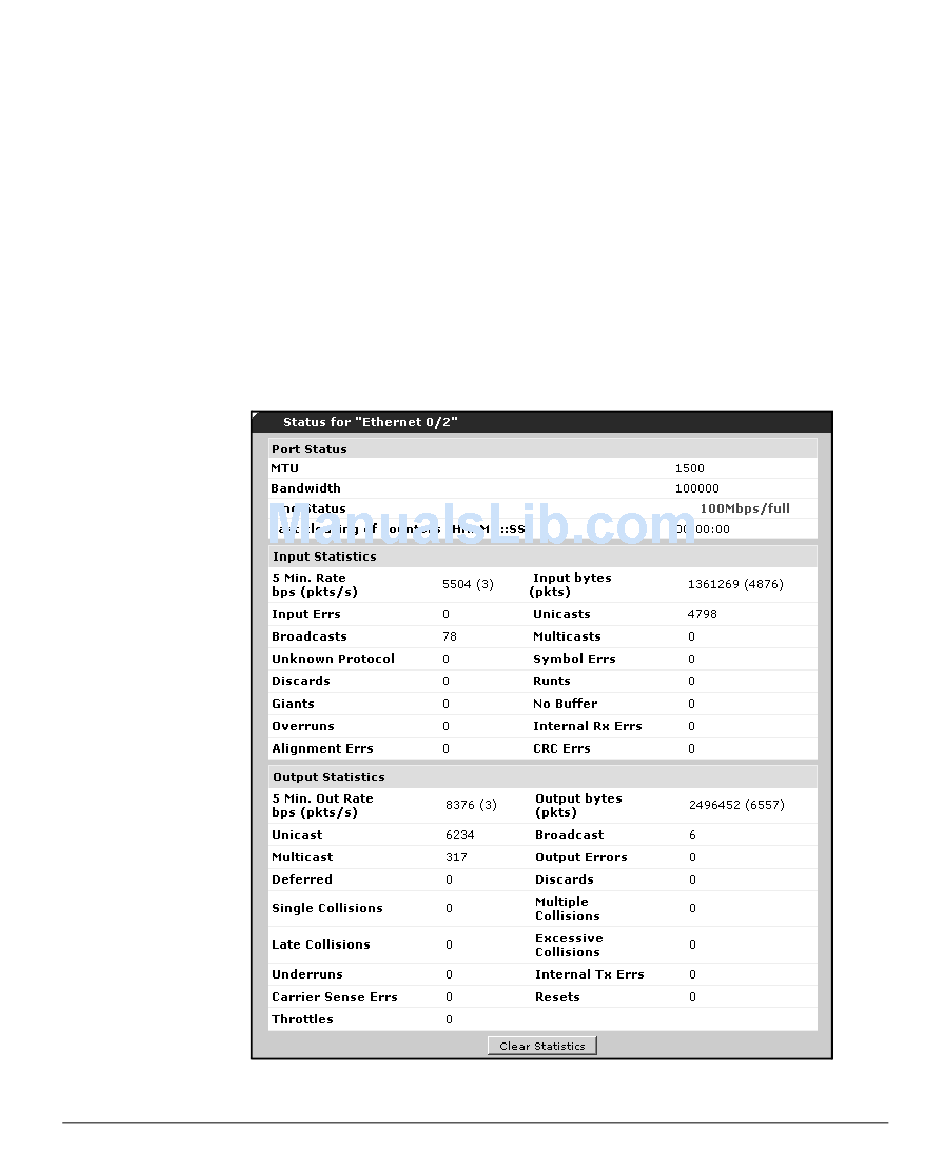Image resolution: width=950 pixels, height=1157 pixels.
Task: Click the Discards label in Input Statistics
Action: (301, 681)
